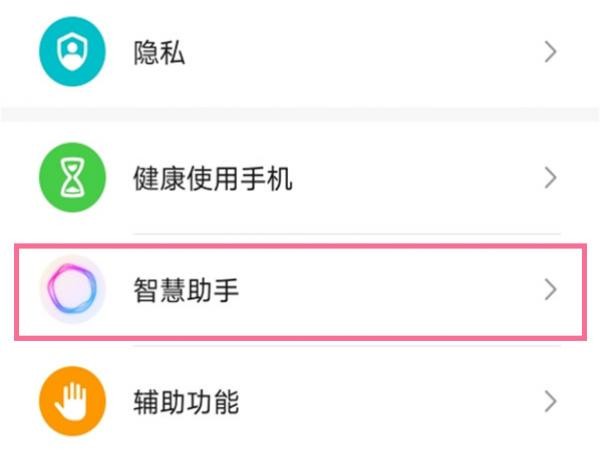The image size is (600, 450).
Task: Tap the orange hand Accessibility icon
Action: click(72, 401)
